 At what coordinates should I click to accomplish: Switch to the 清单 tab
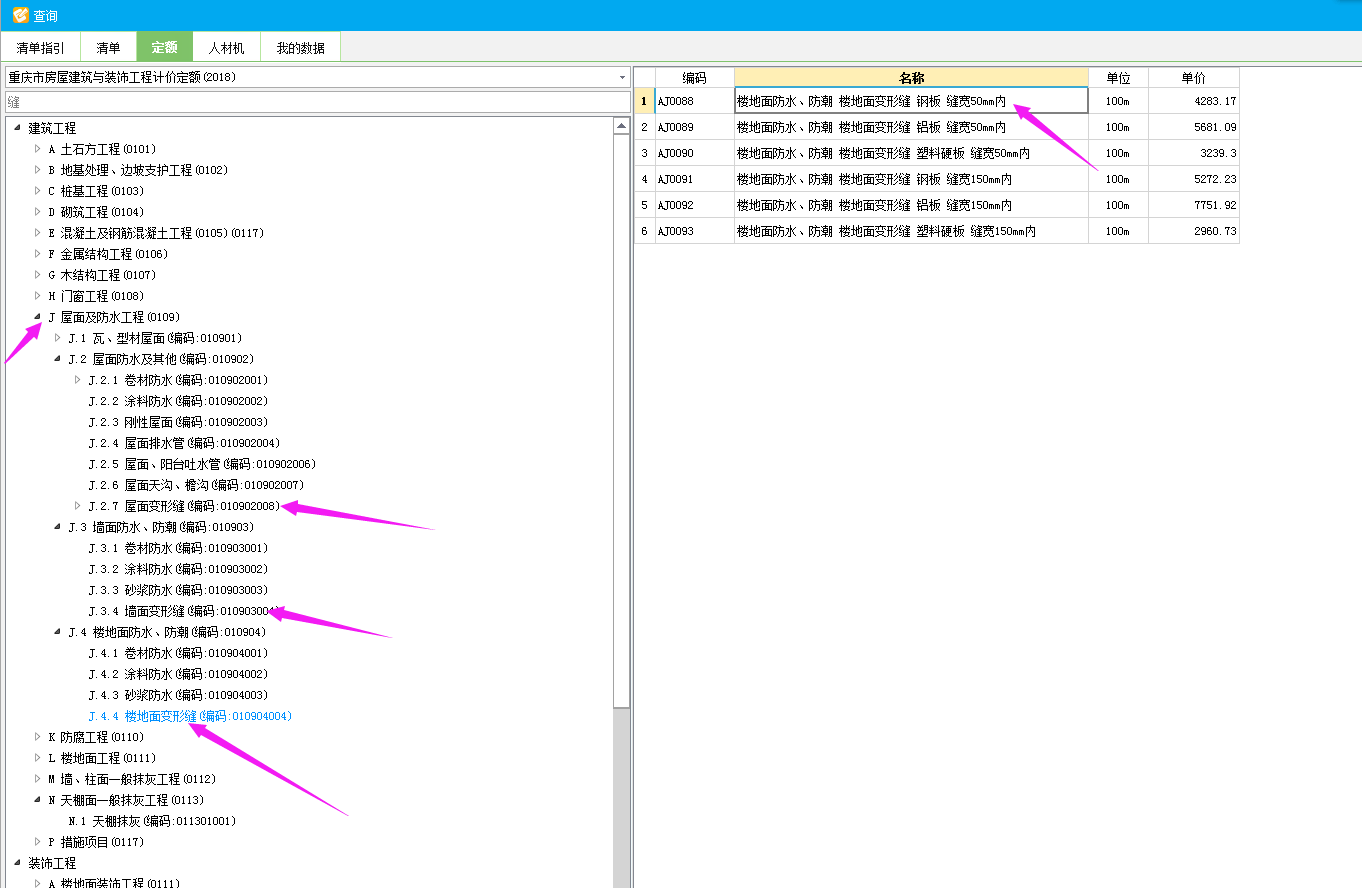(108, 47)
